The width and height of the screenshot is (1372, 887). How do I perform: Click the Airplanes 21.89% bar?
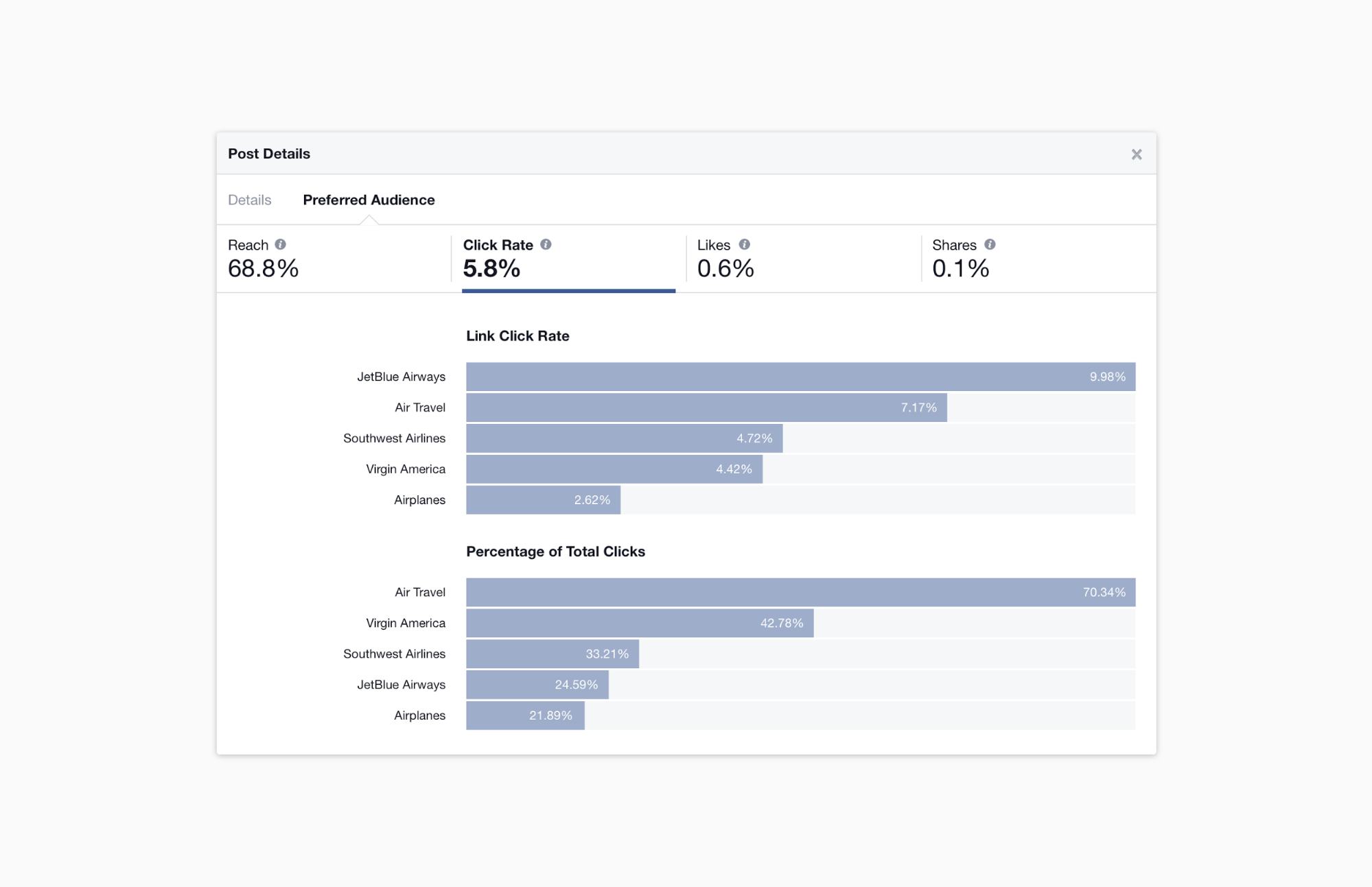click(x=525, y=715)
